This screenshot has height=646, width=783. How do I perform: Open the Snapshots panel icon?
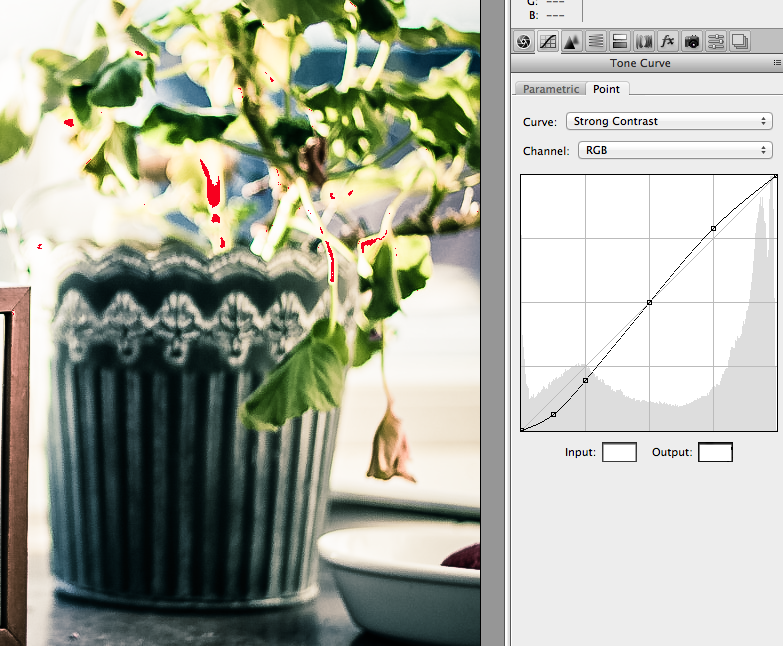pos(740,41)
